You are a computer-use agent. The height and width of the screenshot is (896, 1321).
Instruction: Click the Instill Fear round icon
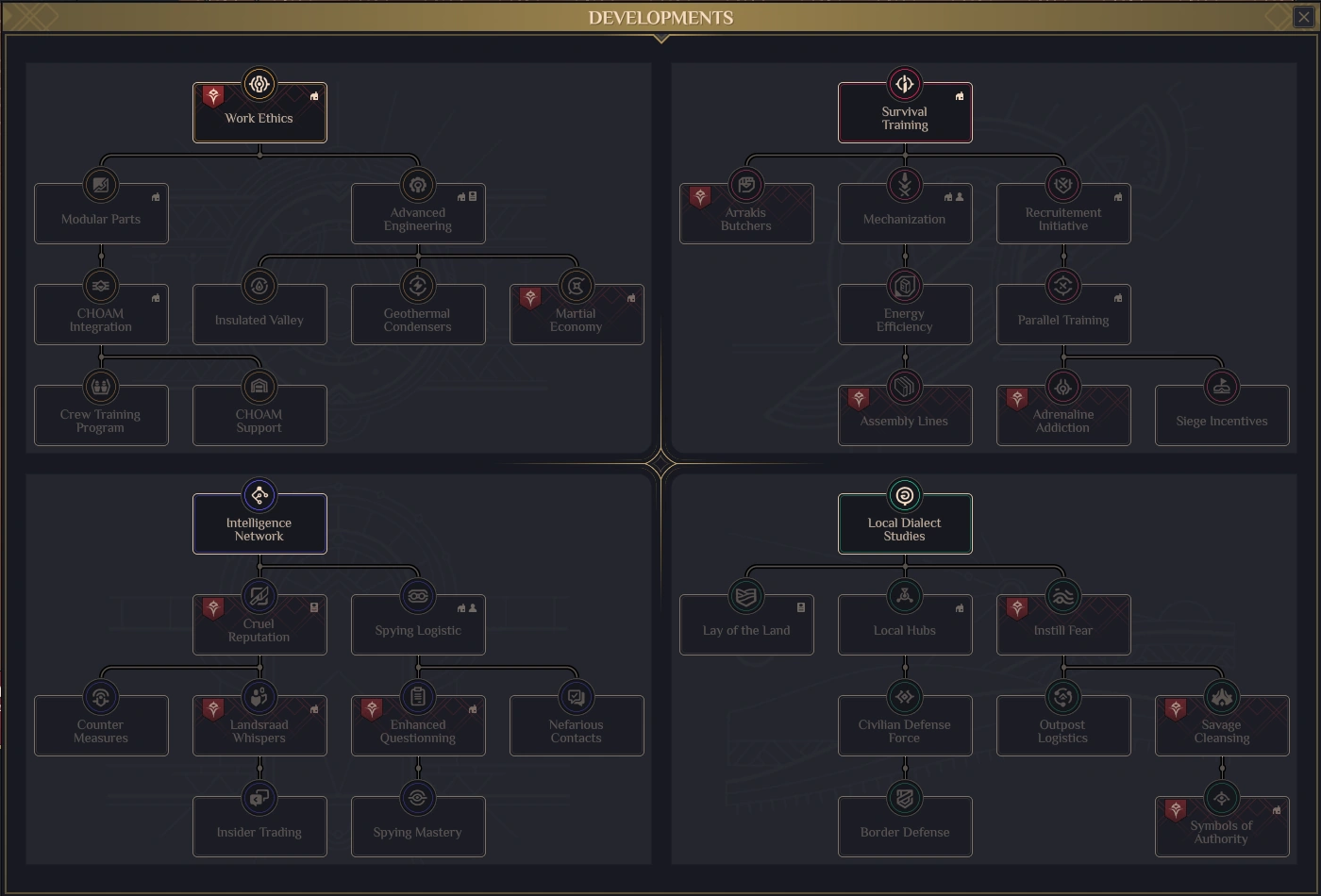click(1063, 596)
